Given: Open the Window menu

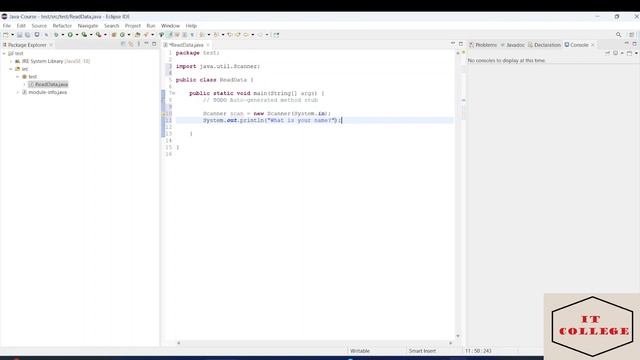Looking at the screenshot, I should coord(170,26).
